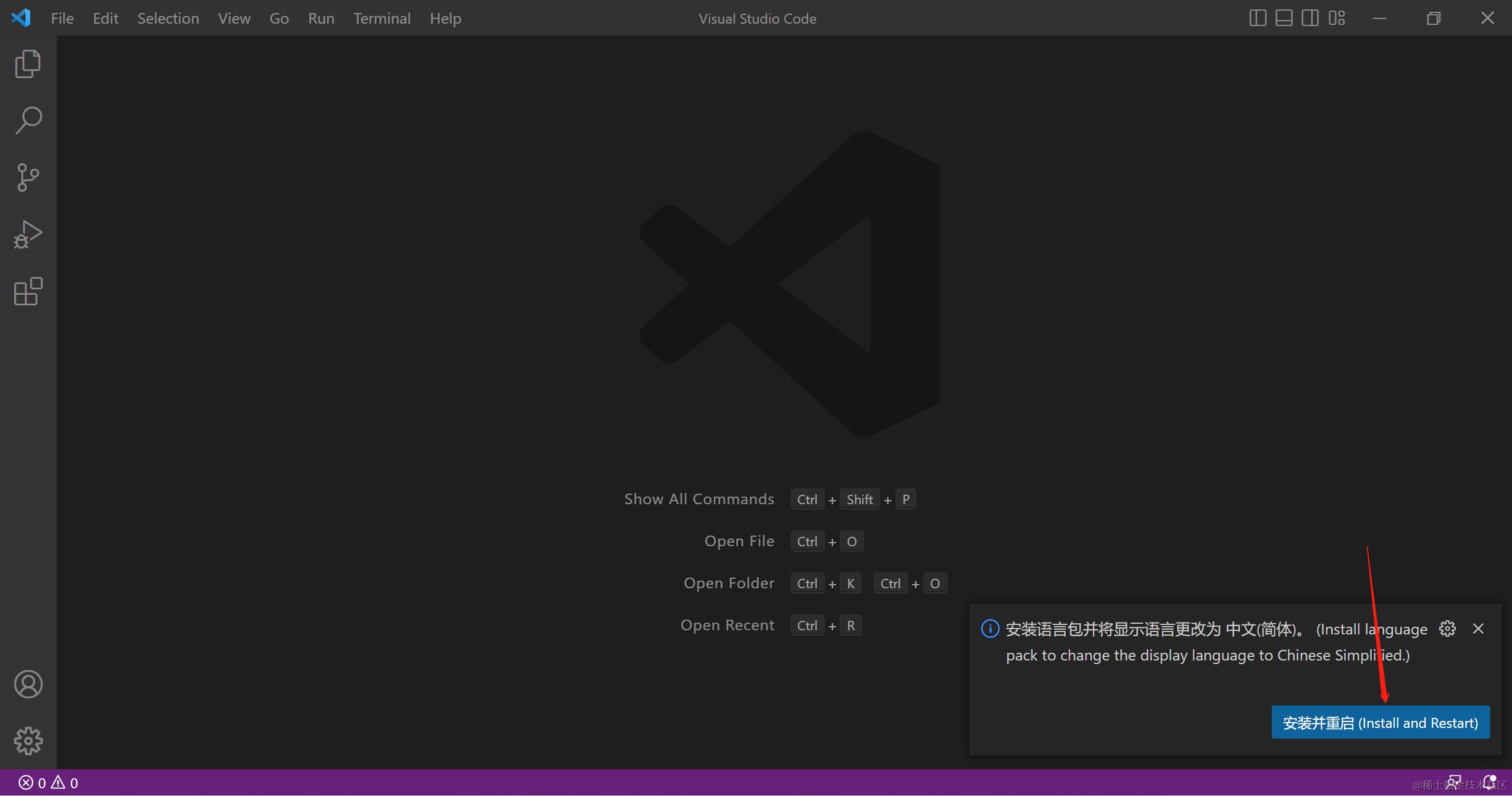Screen dimensions: 1512x796
Task: Open the Explorer view in the Activity Bar
Action: (27, 63)
